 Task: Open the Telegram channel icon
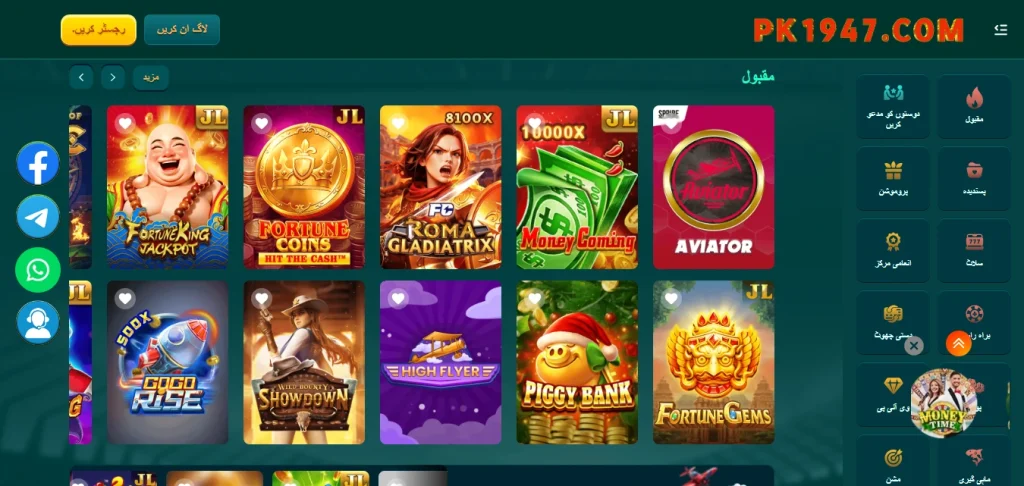pyautogui.click(x=38, y=216)
